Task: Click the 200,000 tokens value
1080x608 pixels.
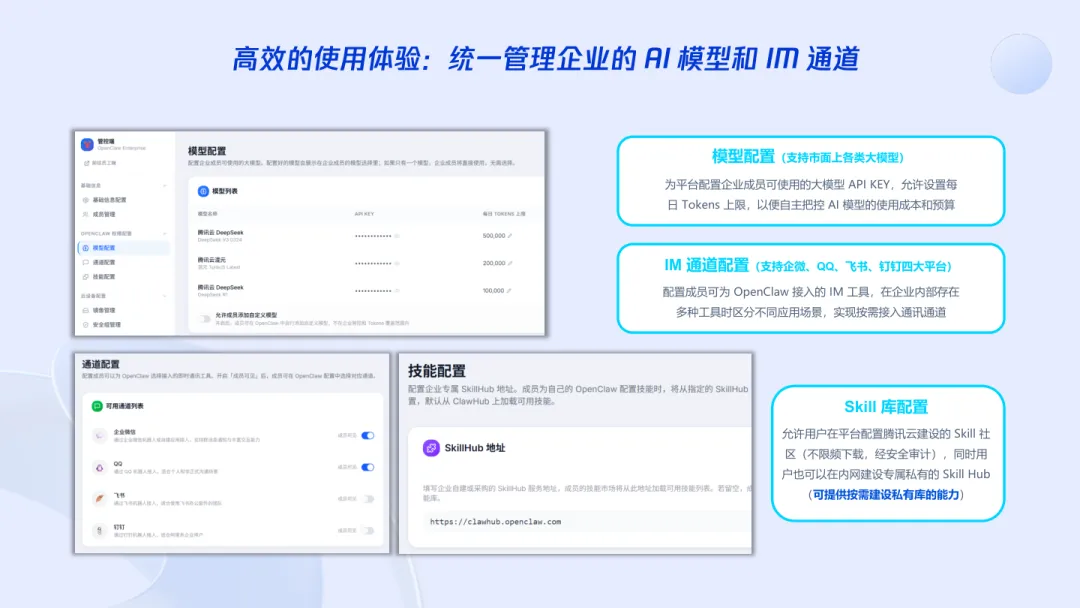Action: [494, 263]
